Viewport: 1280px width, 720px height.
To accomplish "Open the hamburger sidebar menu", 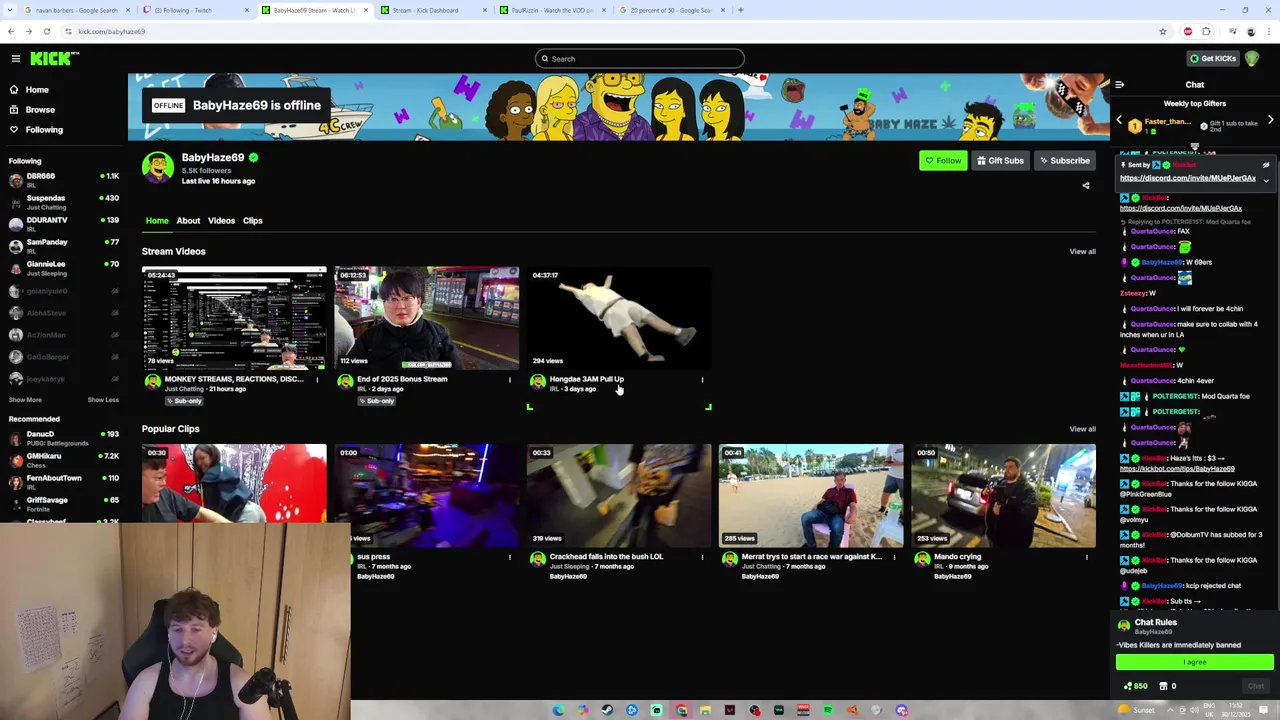I will (15, 59).
